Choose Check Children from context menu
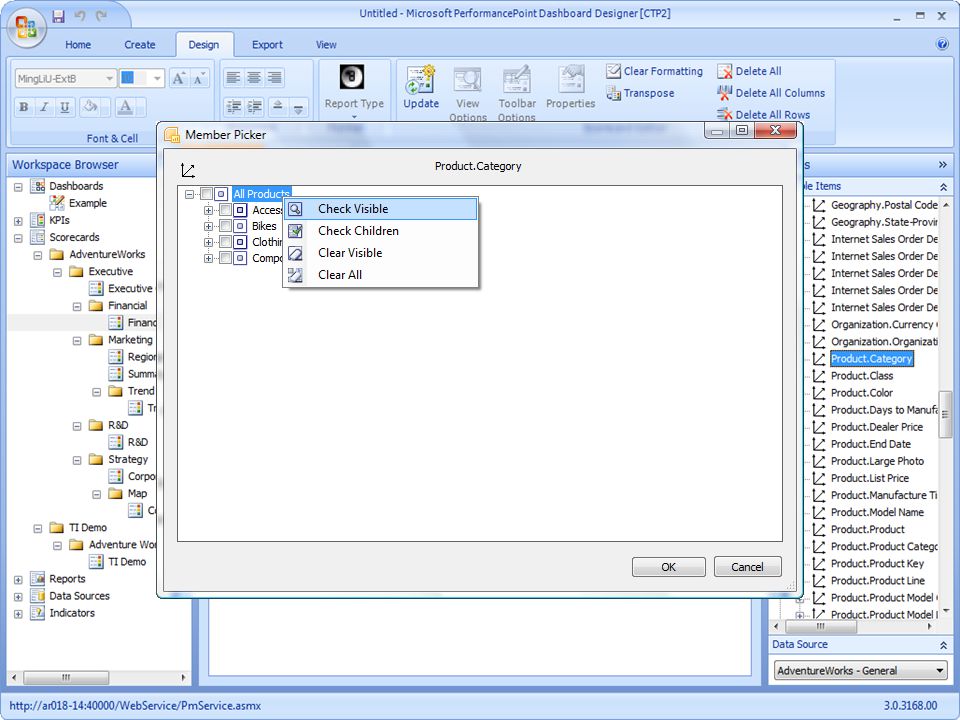Viewport: 960px width, 720px height. click(x=380, y=231)
